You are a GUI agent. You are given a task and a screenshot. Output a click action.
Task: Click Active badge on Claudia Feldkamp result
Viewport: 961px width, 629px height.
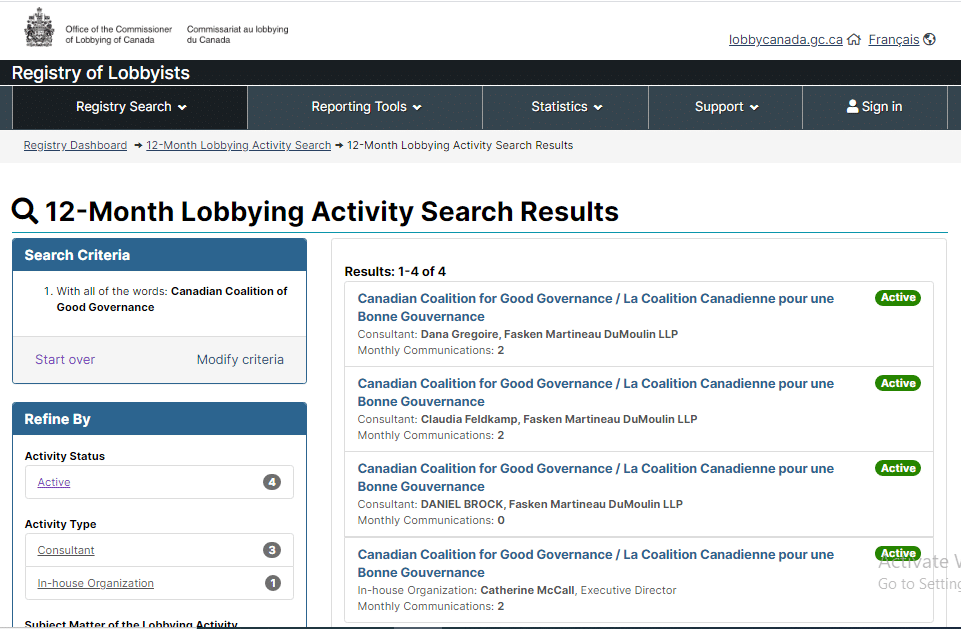tap(898, 383)
